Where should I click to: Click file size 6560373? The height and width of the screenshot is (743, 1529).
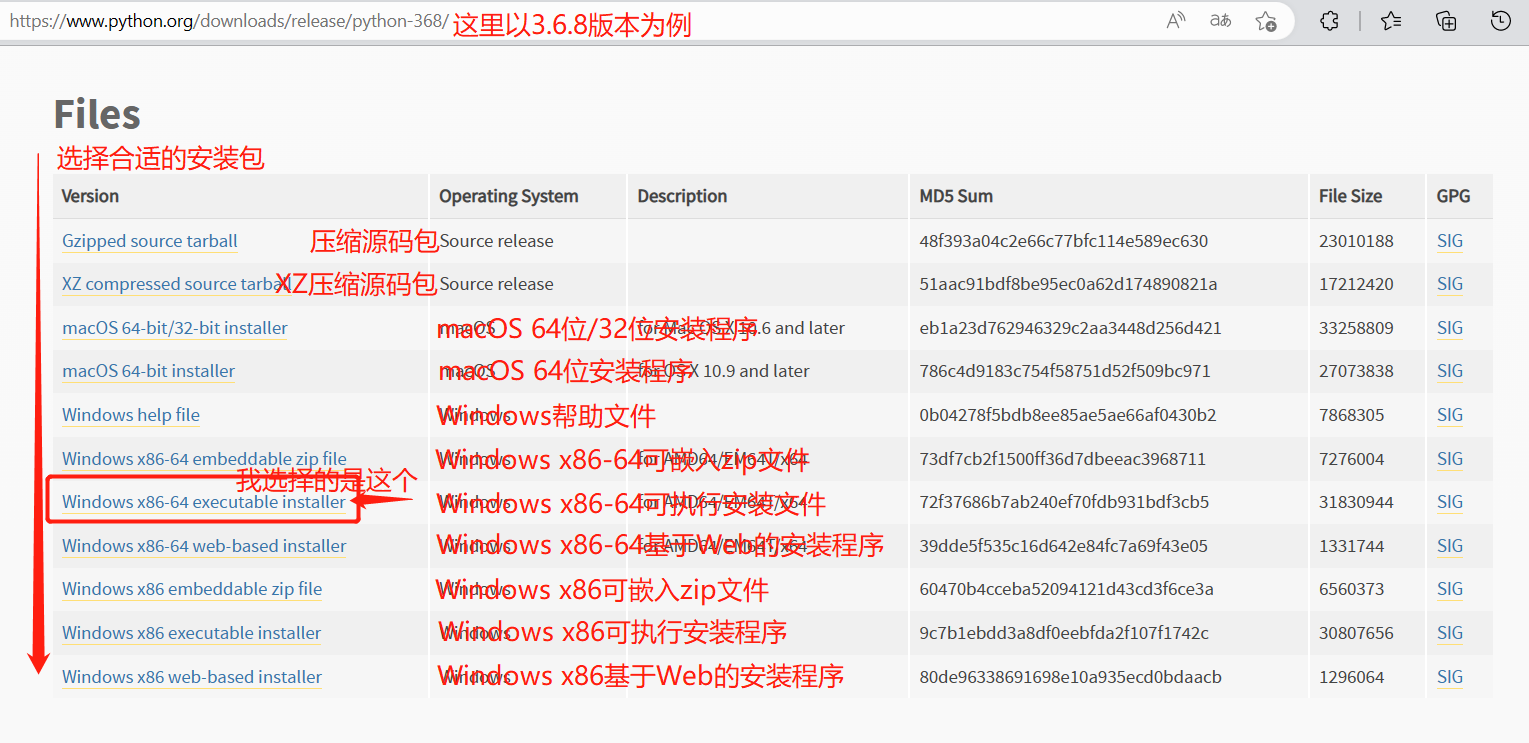tap(1352, 589)
